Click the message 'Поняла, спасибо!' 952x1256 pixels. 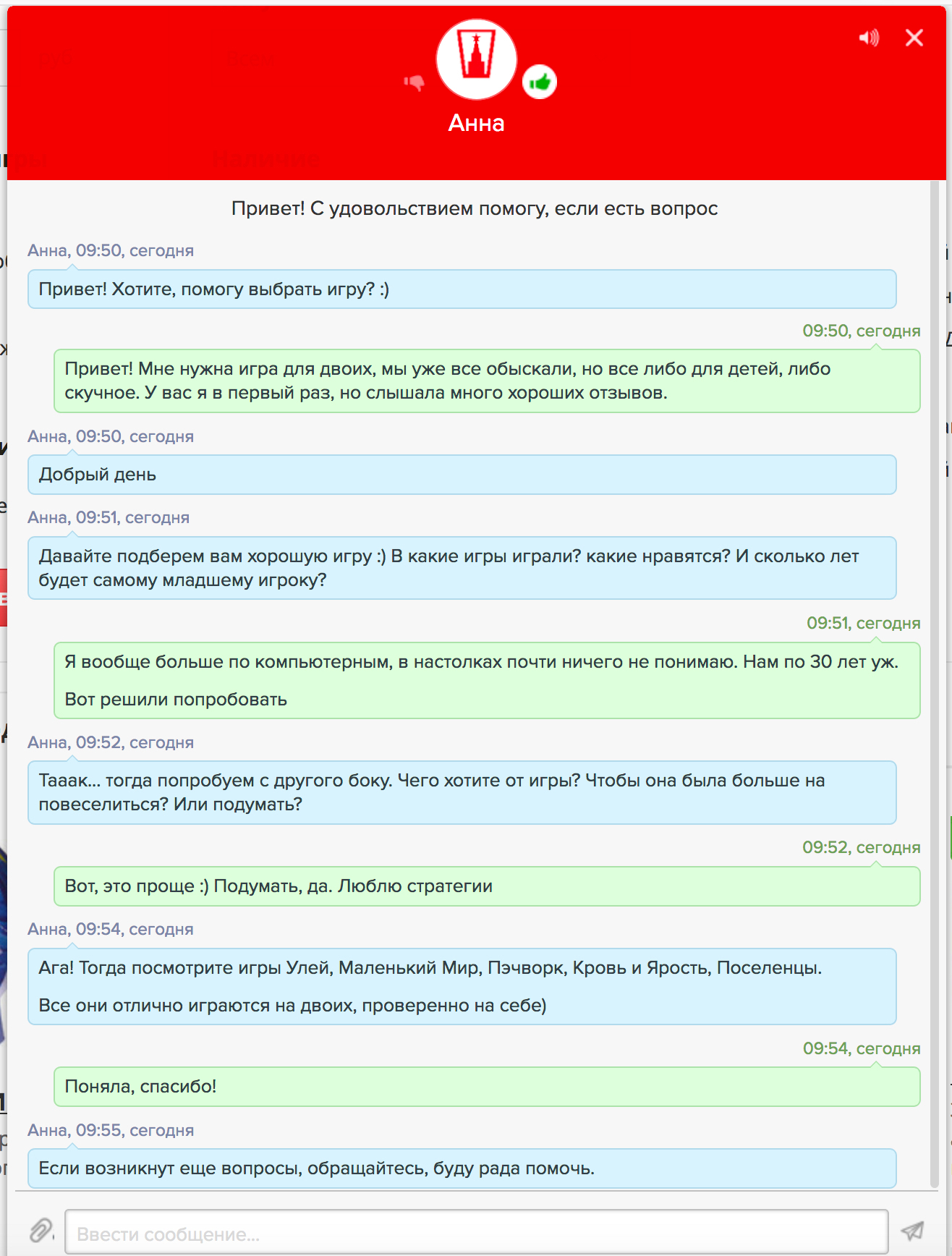487,1087
